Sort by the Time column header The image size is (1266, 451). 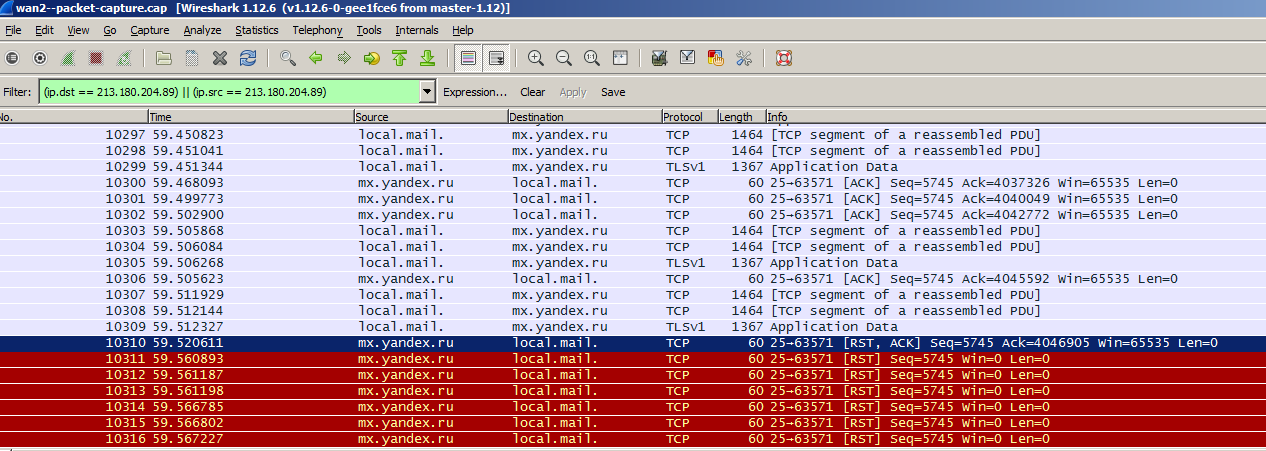point(251,117)
